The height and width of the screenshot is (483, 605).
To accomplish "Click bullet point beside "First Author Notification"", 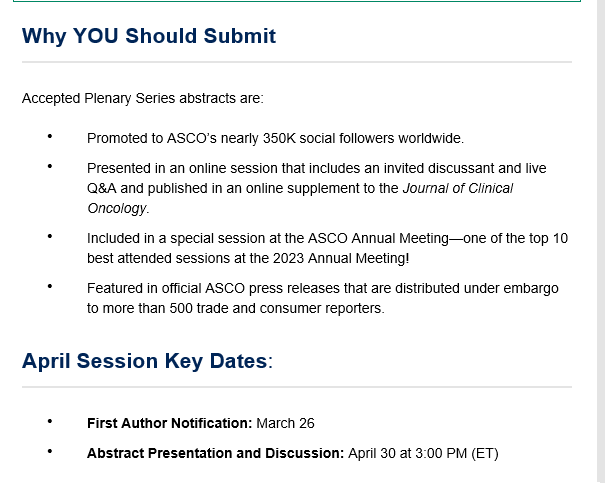I will click(50, 421).
